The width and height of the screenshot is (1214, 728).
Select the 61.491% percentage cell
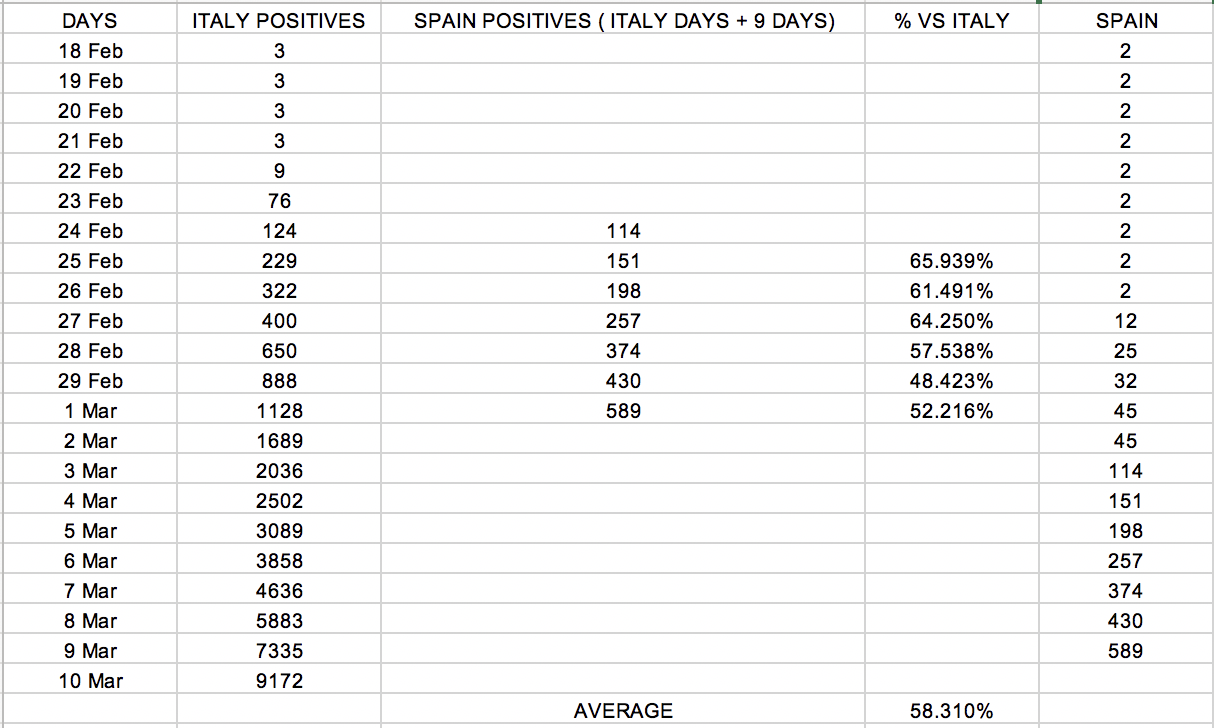[x=951, y=291]
